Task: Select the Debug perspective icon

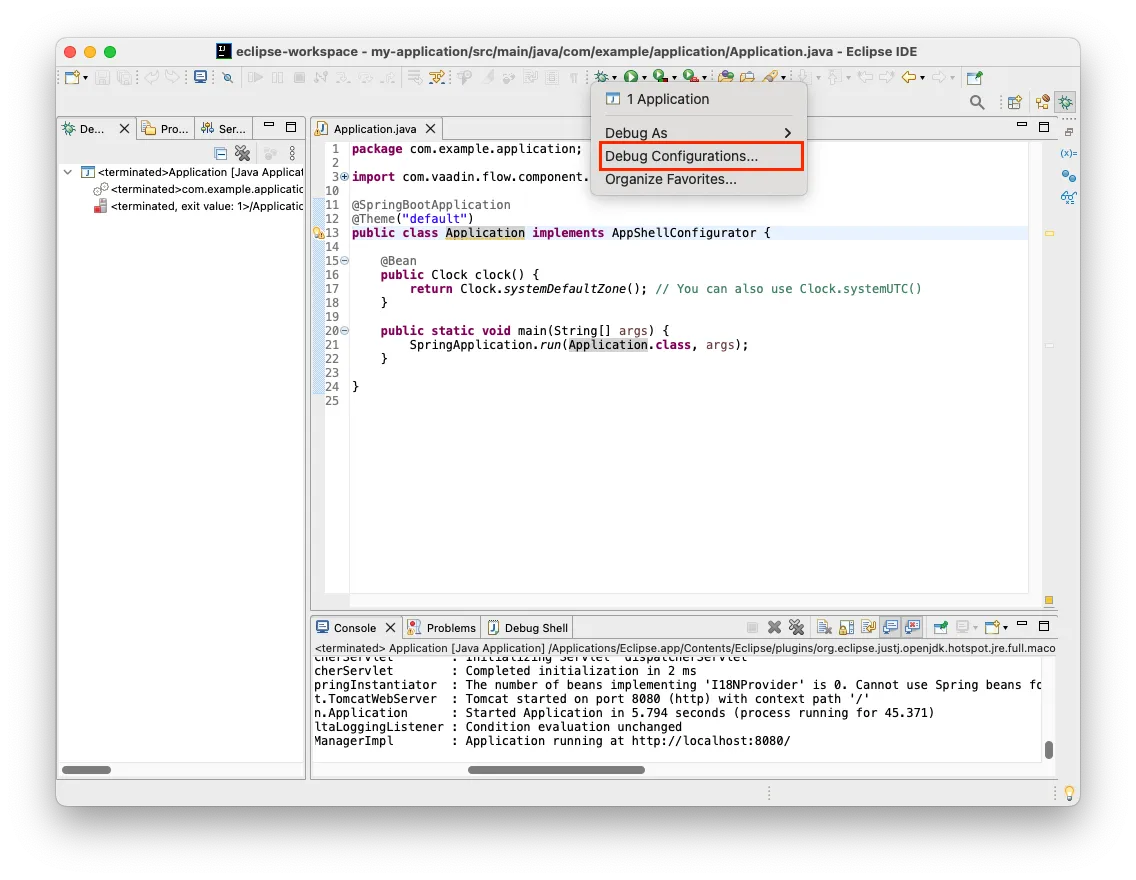Action: click(1064, 102)
